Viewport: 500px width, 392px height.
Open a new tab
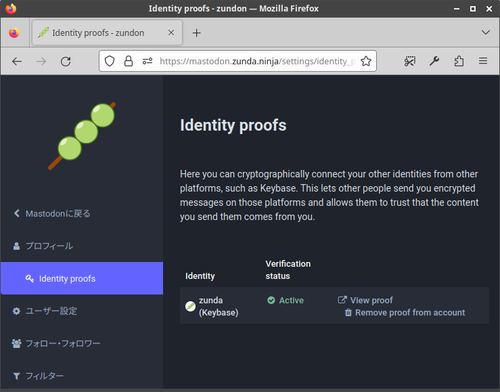pyautogui.click(x=197, y=33)
